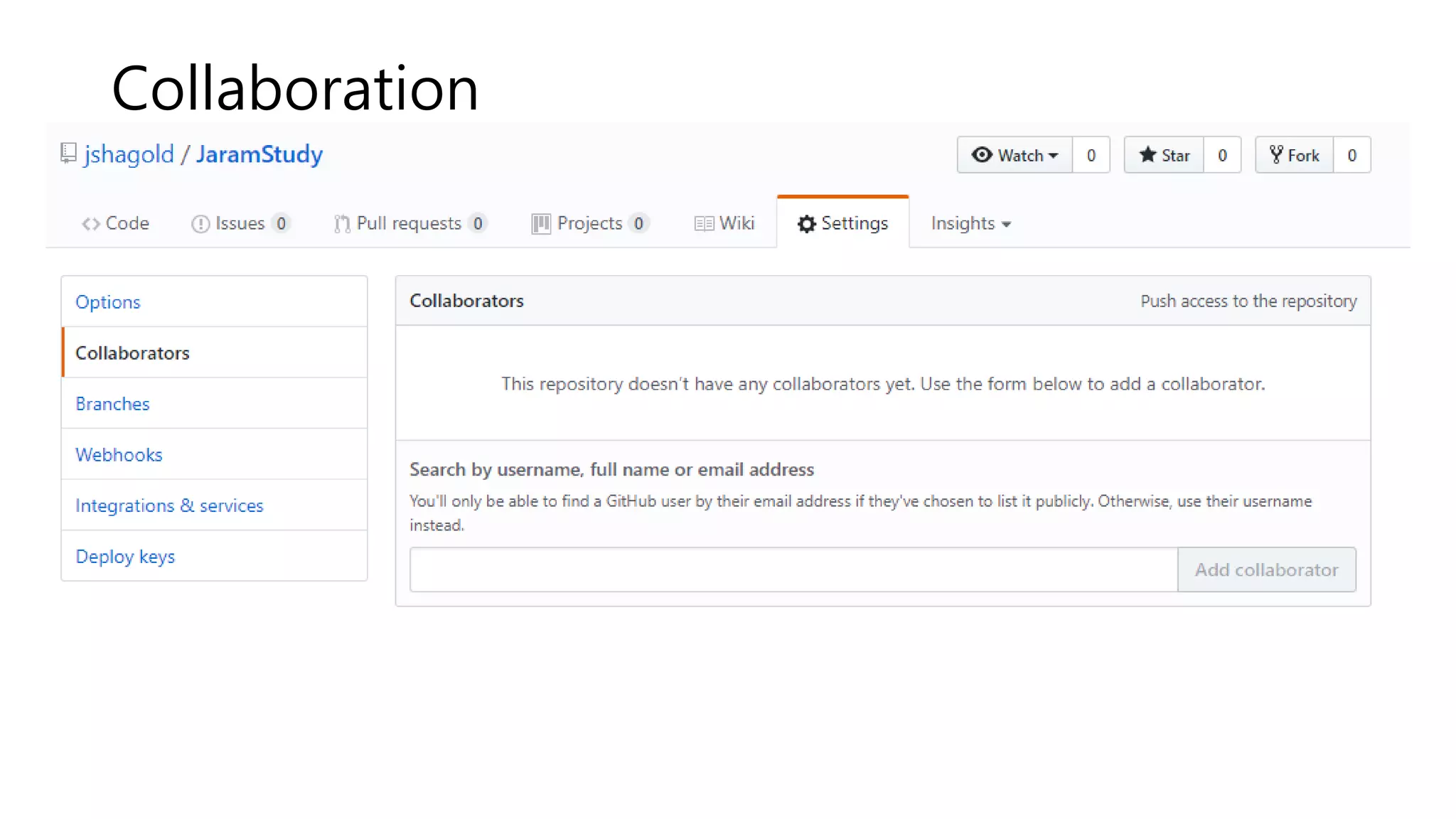This screenshot has height=819, width=1456.
Task: Open the forks count next to Fork
Action: click(1352, 155)
